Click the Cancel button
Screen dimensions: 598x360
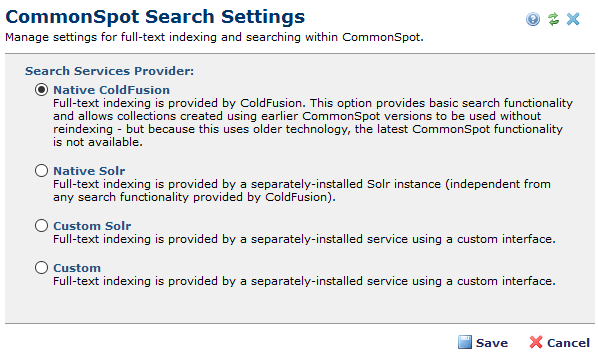pos(559,342)
